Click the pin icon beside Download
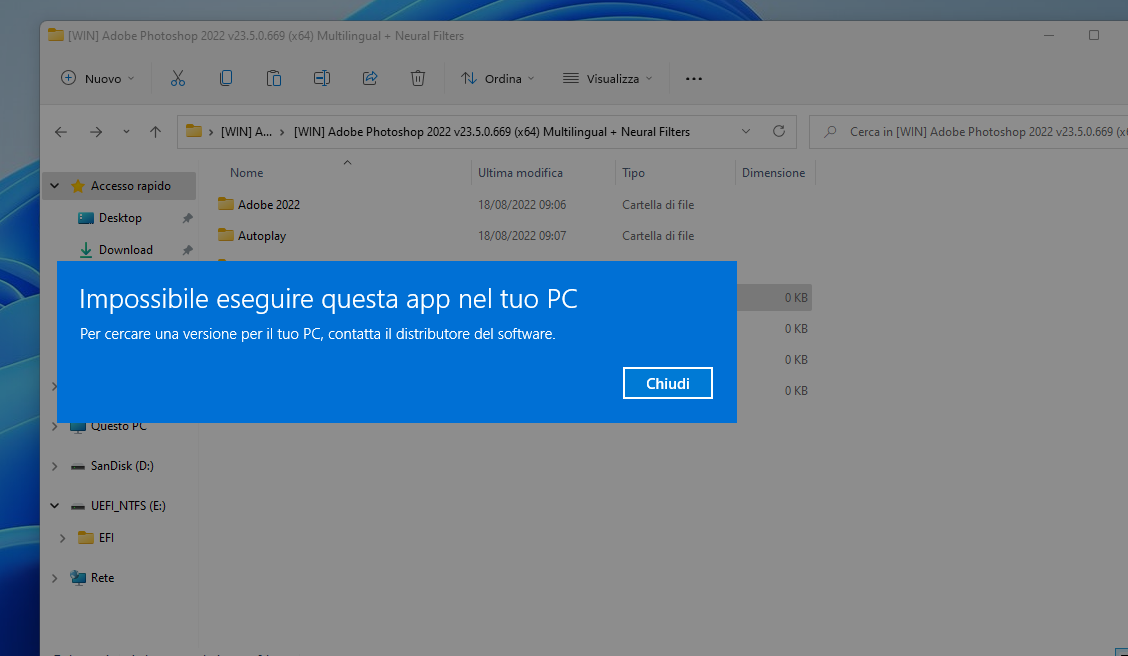This screenshot has height=656, width=1128. pos(187,250)
